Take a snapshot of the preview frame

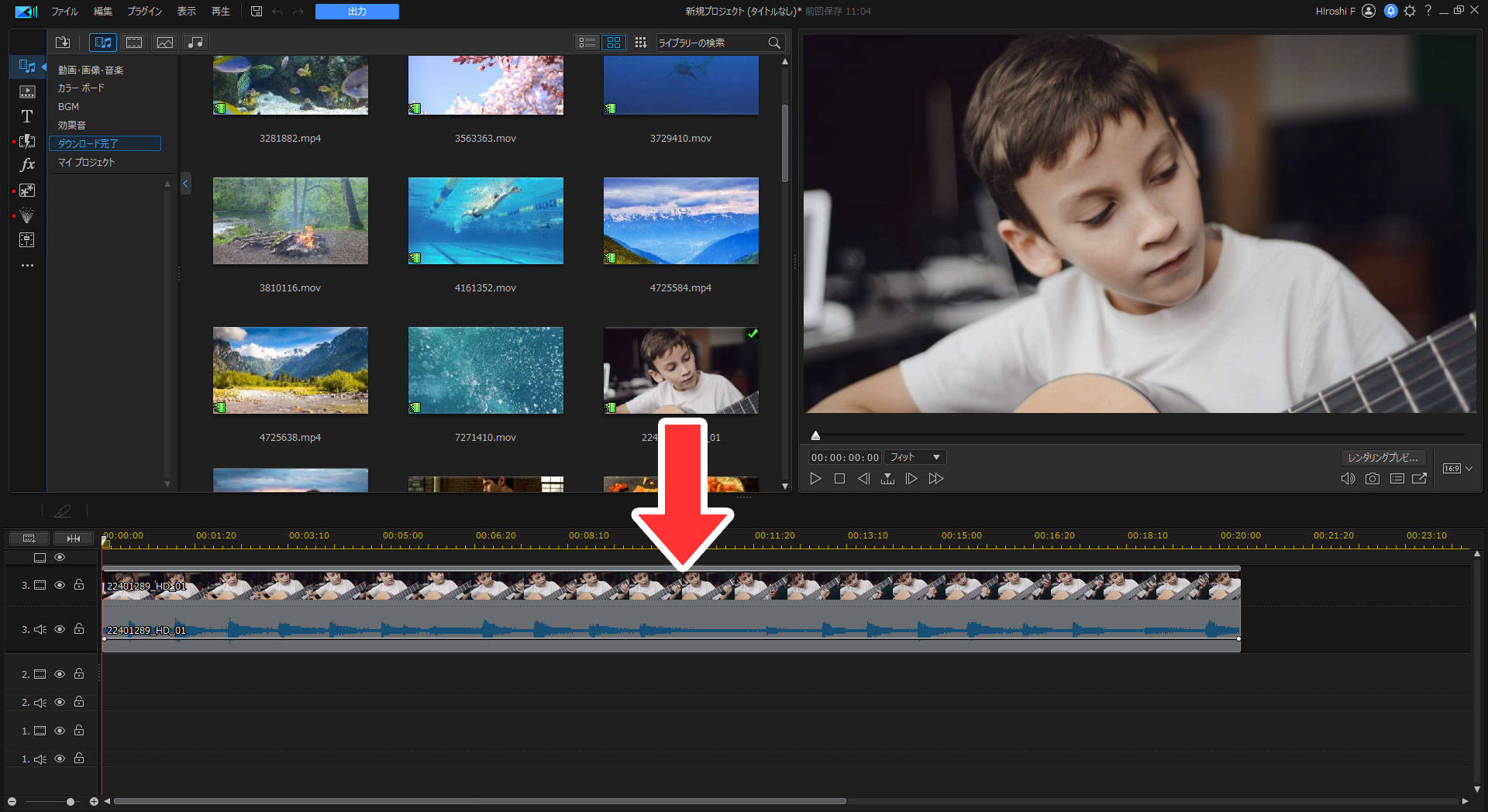(1373, 479)
